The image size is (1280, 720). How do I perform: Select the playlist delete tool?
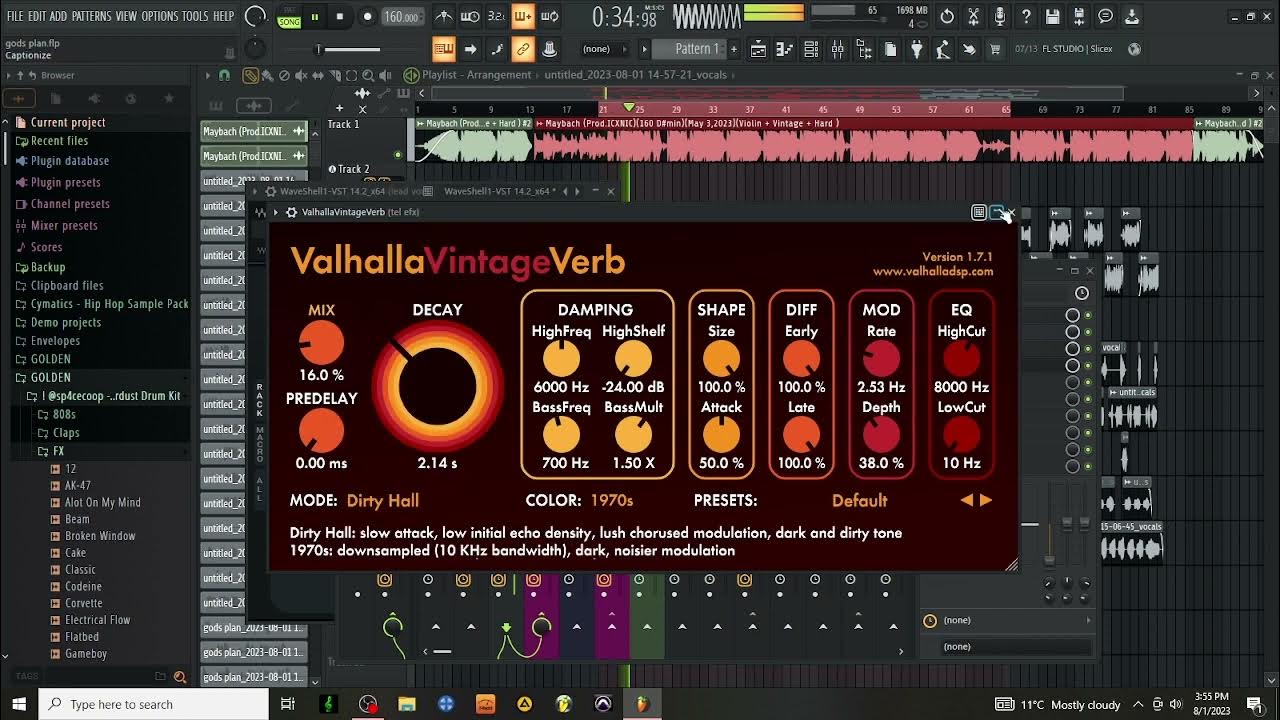285,75
